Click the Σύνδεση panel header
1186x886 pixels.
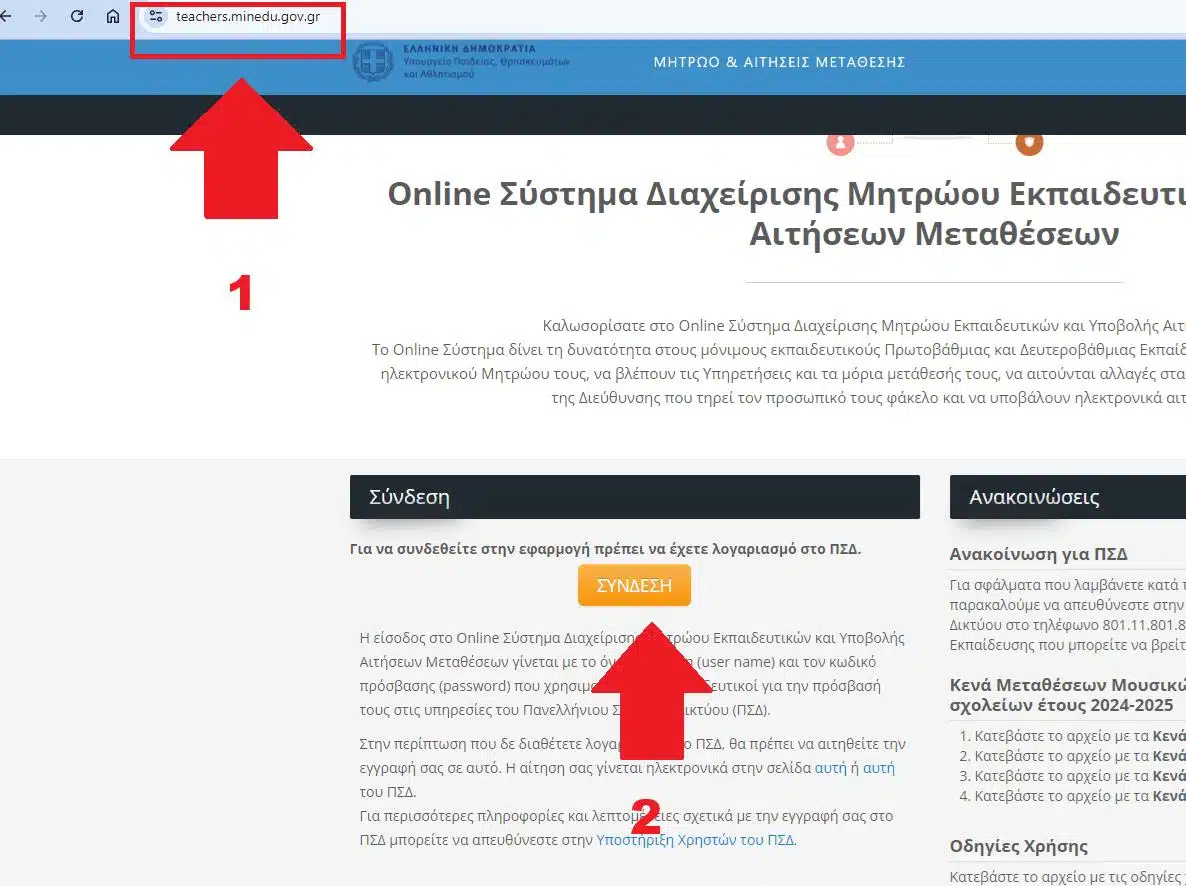(x=634, y=497)
